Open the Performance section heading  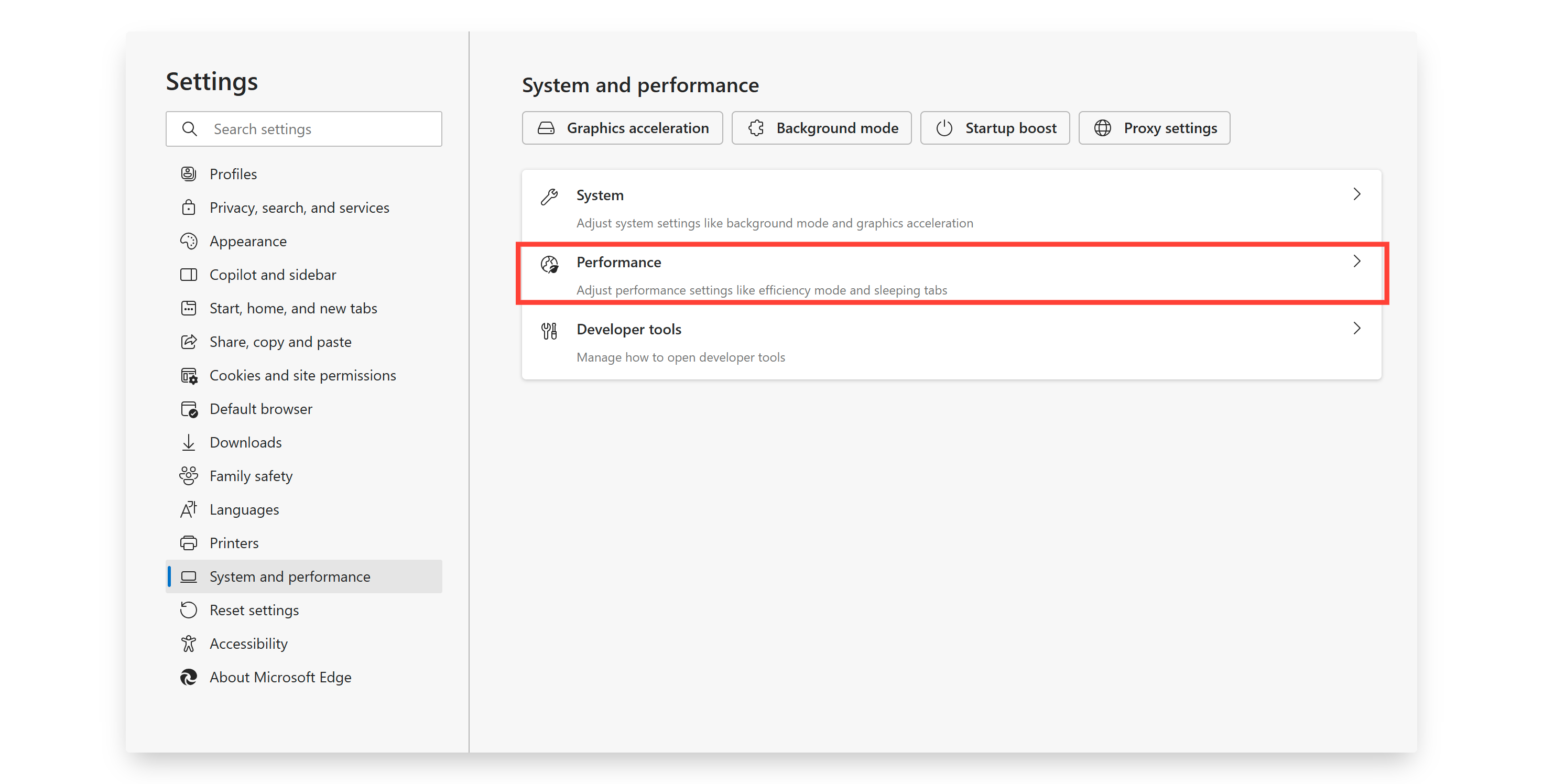[x=619, y=263]
